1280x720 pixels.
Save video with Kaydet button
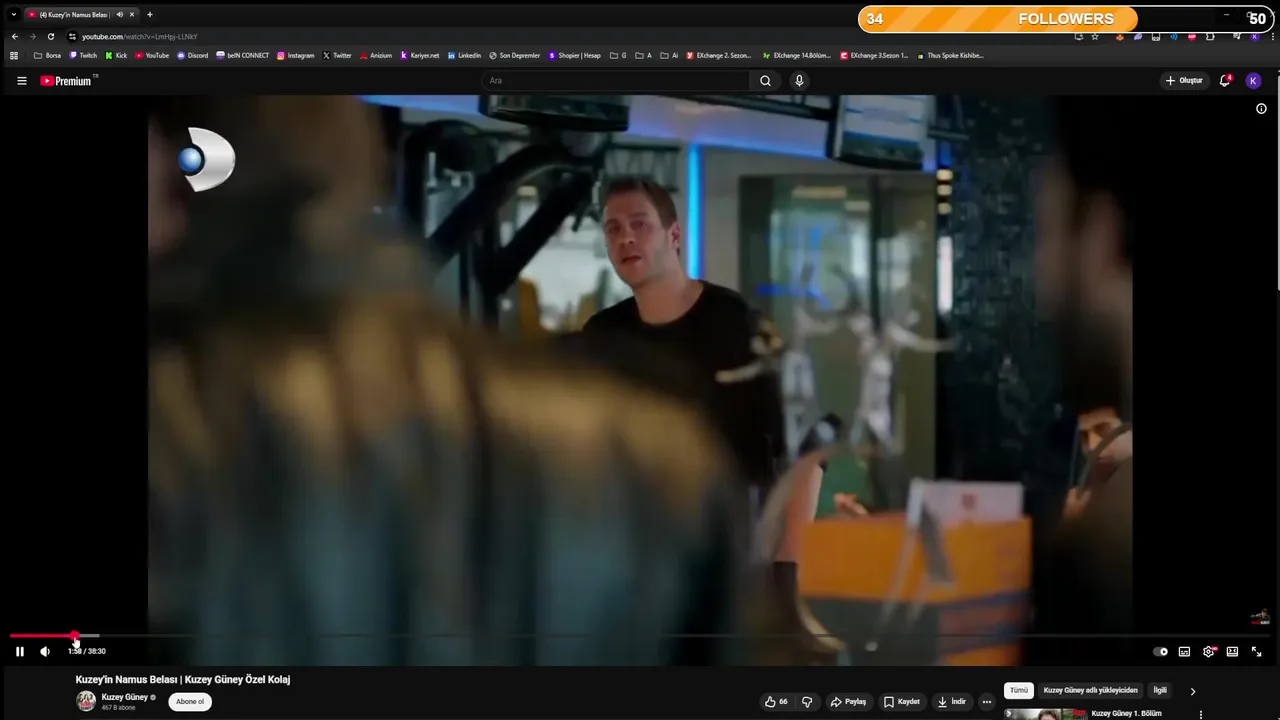pos(901,702)
